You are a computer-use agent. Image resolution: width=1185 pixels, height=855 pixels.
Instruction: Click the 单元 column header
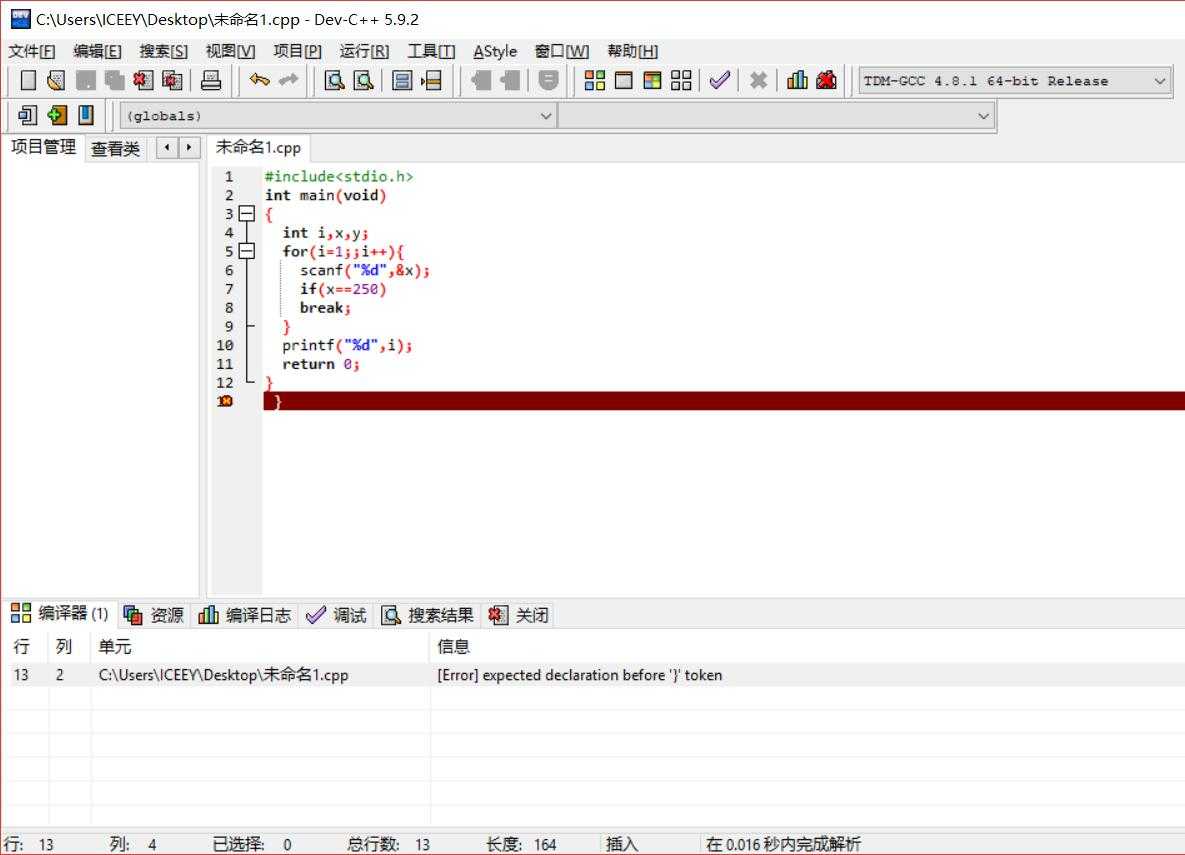[115, 646]
